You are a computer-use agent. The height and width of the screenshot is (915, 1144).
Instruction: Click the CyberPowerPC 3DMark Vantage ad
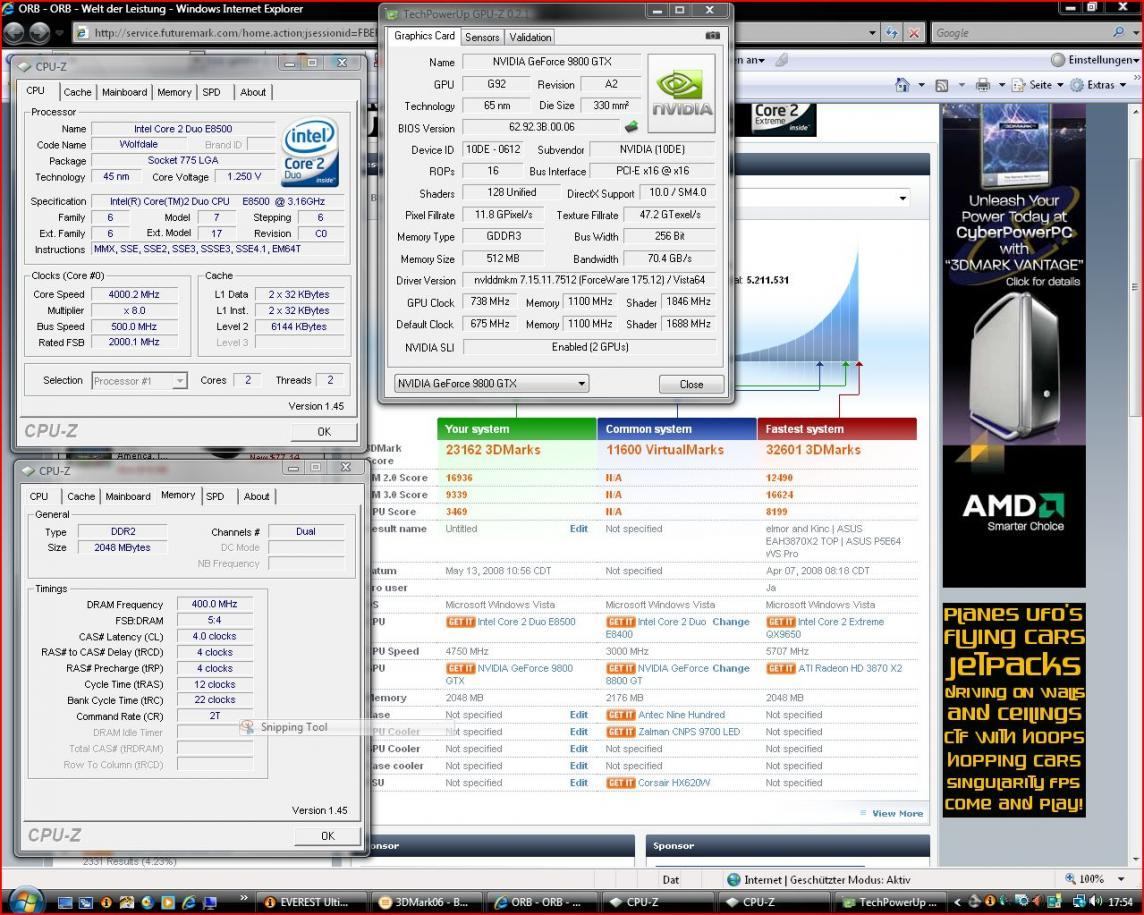(1014, 346)
